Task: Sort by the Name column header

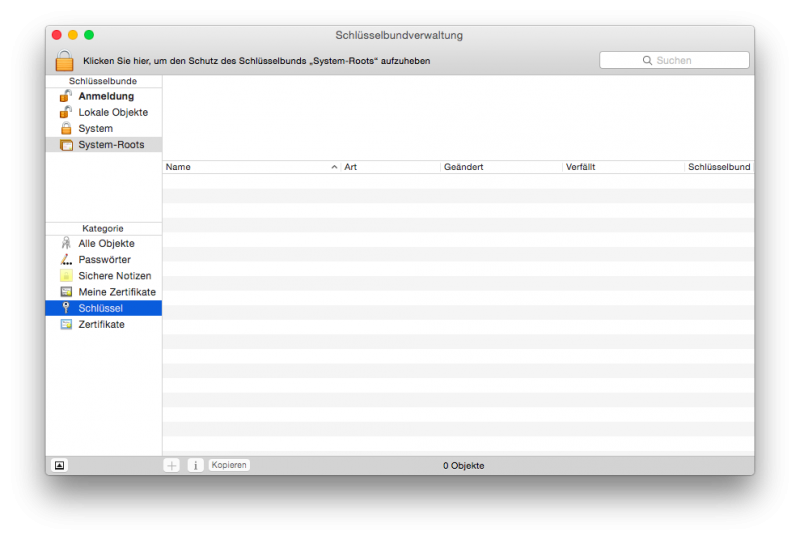Action: 250,167
